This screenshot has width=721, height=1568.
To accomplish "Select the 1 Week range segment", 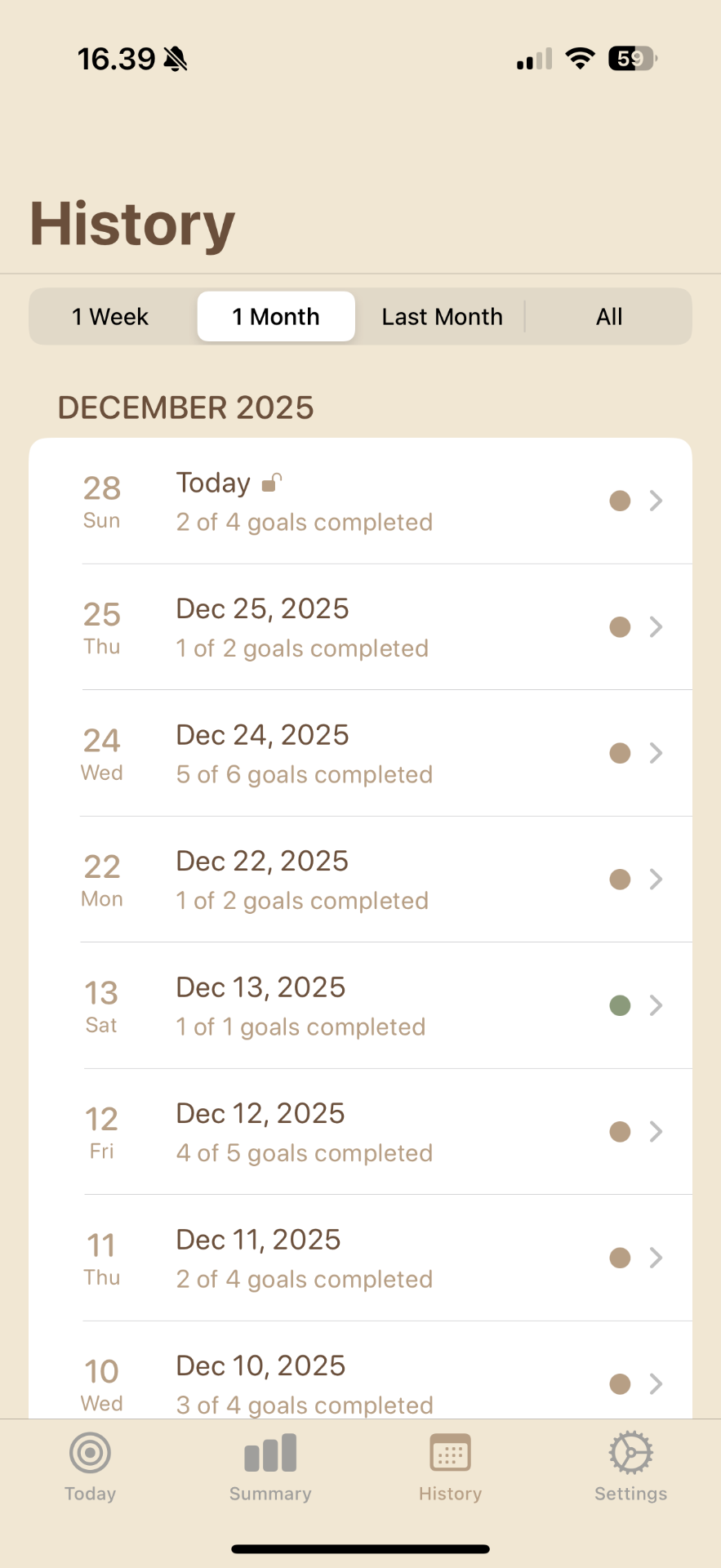I will tap(110, 317).
